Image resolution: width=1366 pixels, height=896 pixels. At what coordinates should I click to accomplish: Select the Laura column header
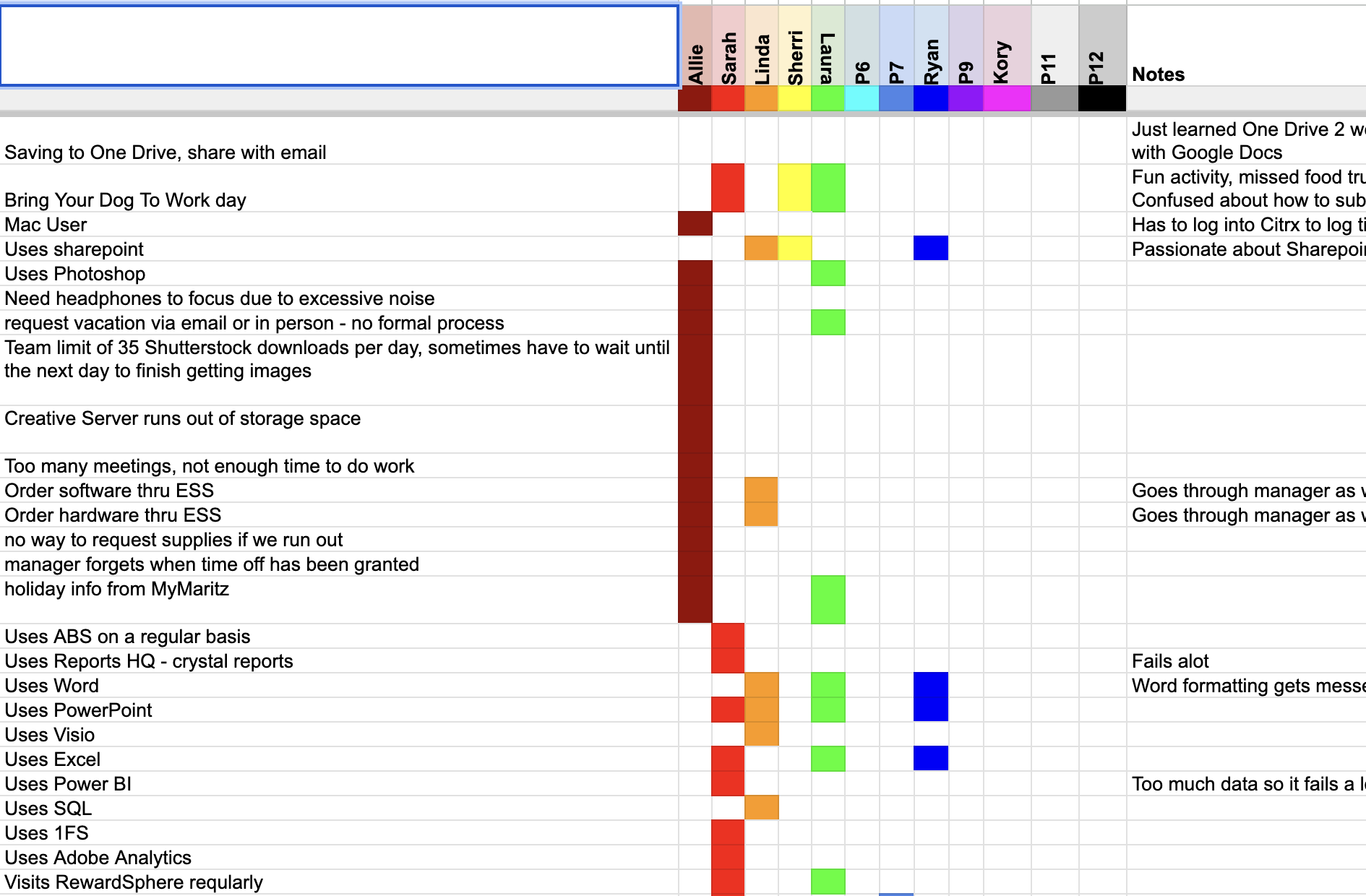coord(828,46)
